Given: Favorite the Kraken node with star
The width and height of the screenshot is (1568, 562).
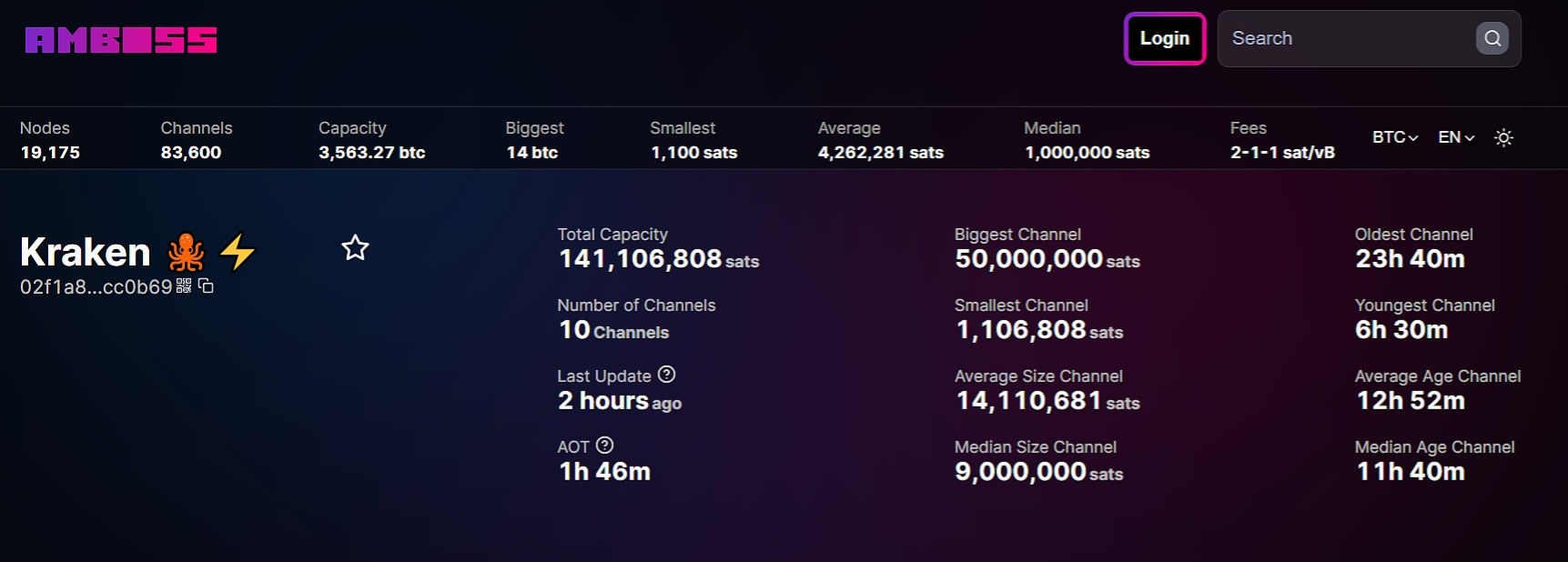Looking at the screenshot, I should click(355, 247).
